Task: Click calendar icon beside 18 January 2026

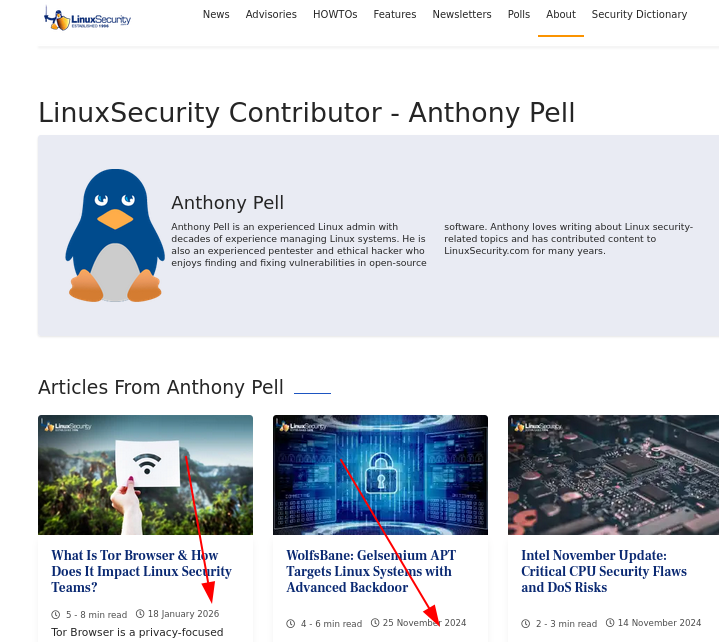Action: pyautogui.click(x=140, y=614)
